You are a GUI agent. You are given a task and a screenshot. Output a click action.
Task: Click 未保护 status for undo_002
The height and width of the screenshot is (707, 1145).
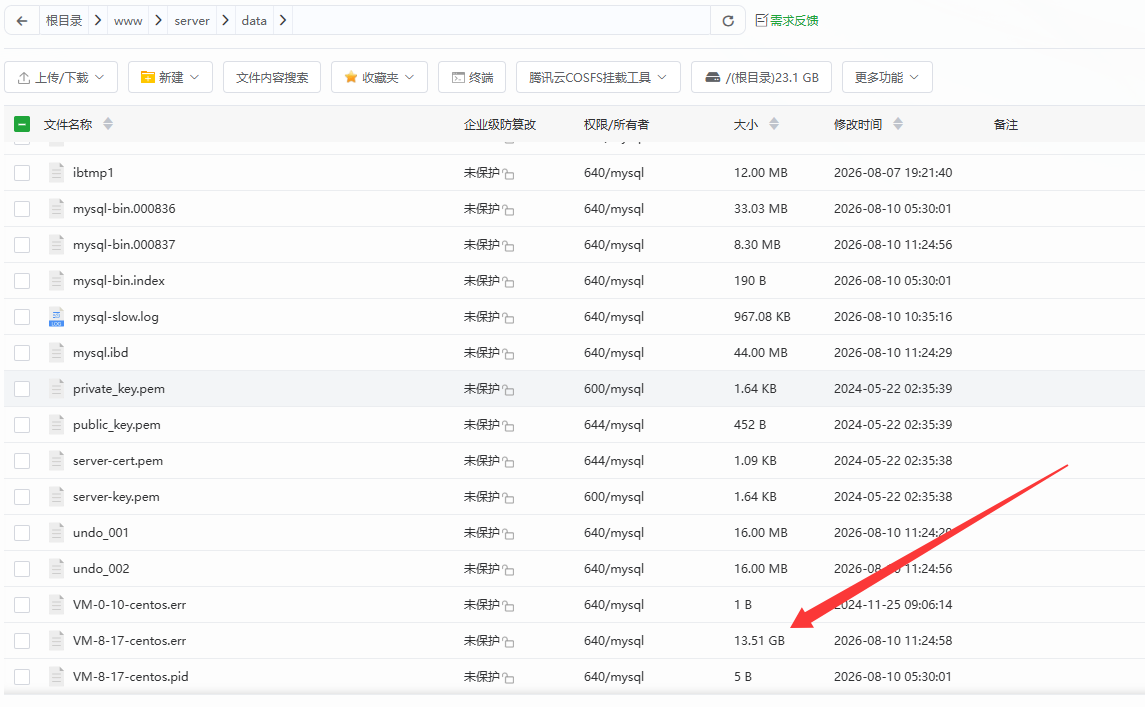click(x=482, y=568)
